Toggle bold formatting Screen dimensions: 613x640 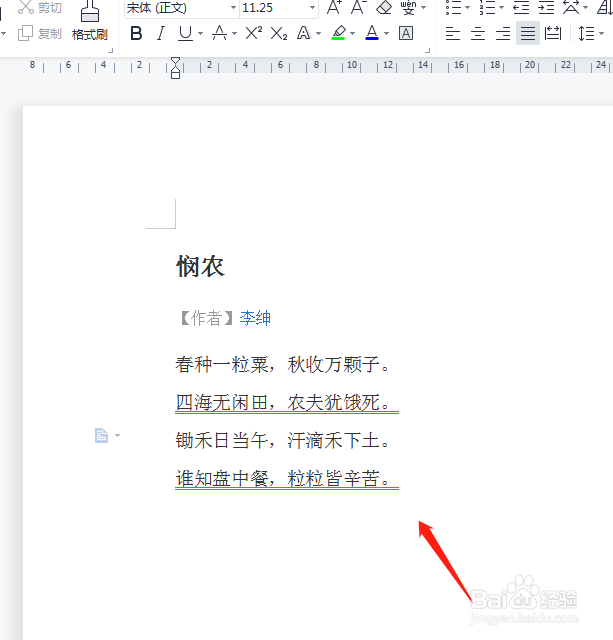point(136,33)
